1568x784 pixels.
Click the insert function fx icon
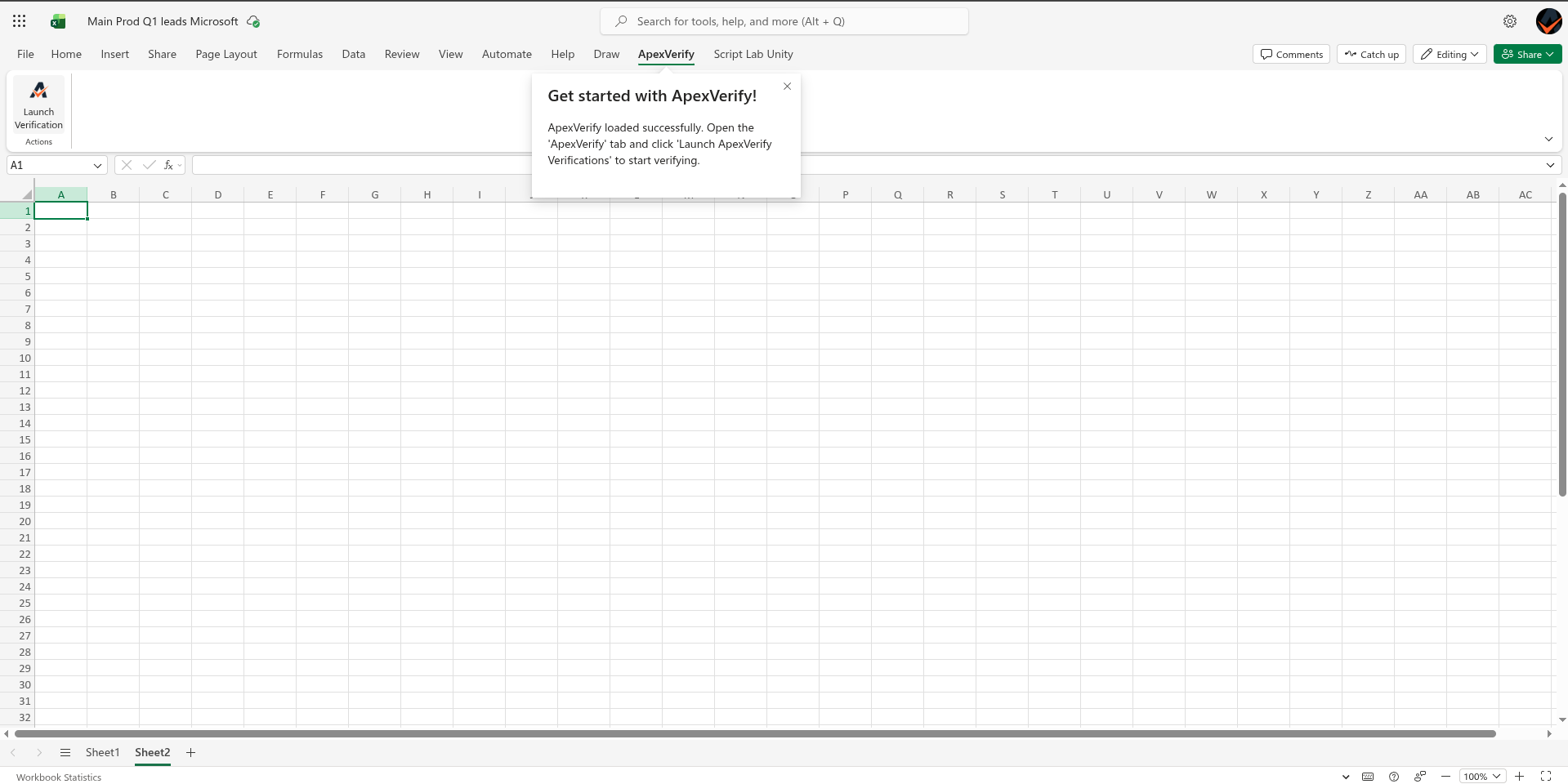pos(168,165)
